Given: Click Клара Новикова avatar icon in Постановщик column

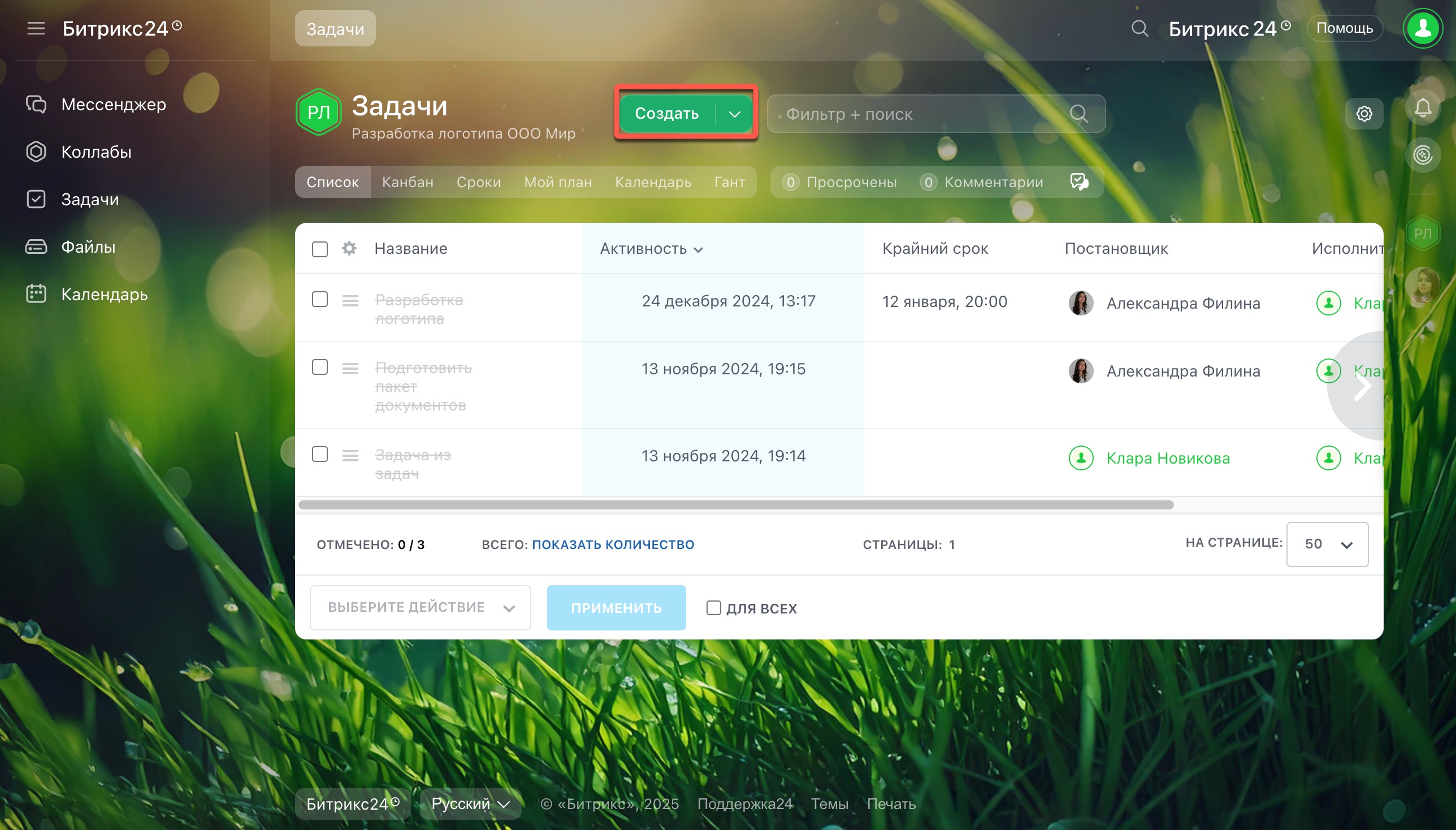Looking at the screenshot, I should pos(1081,458).
